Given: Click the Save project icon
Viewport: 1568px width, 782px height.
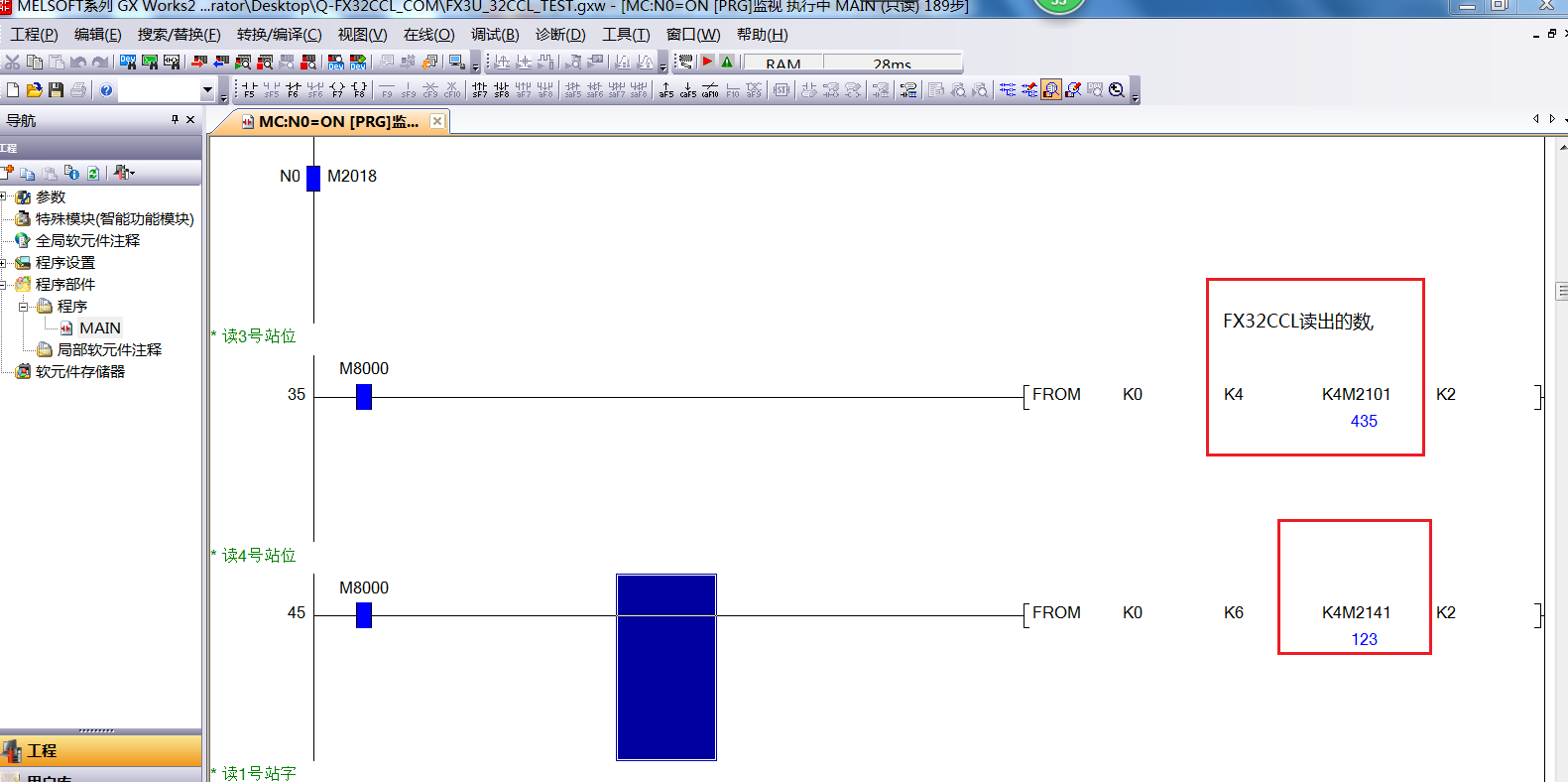Looking at the screenshot, I should (57, 90).
